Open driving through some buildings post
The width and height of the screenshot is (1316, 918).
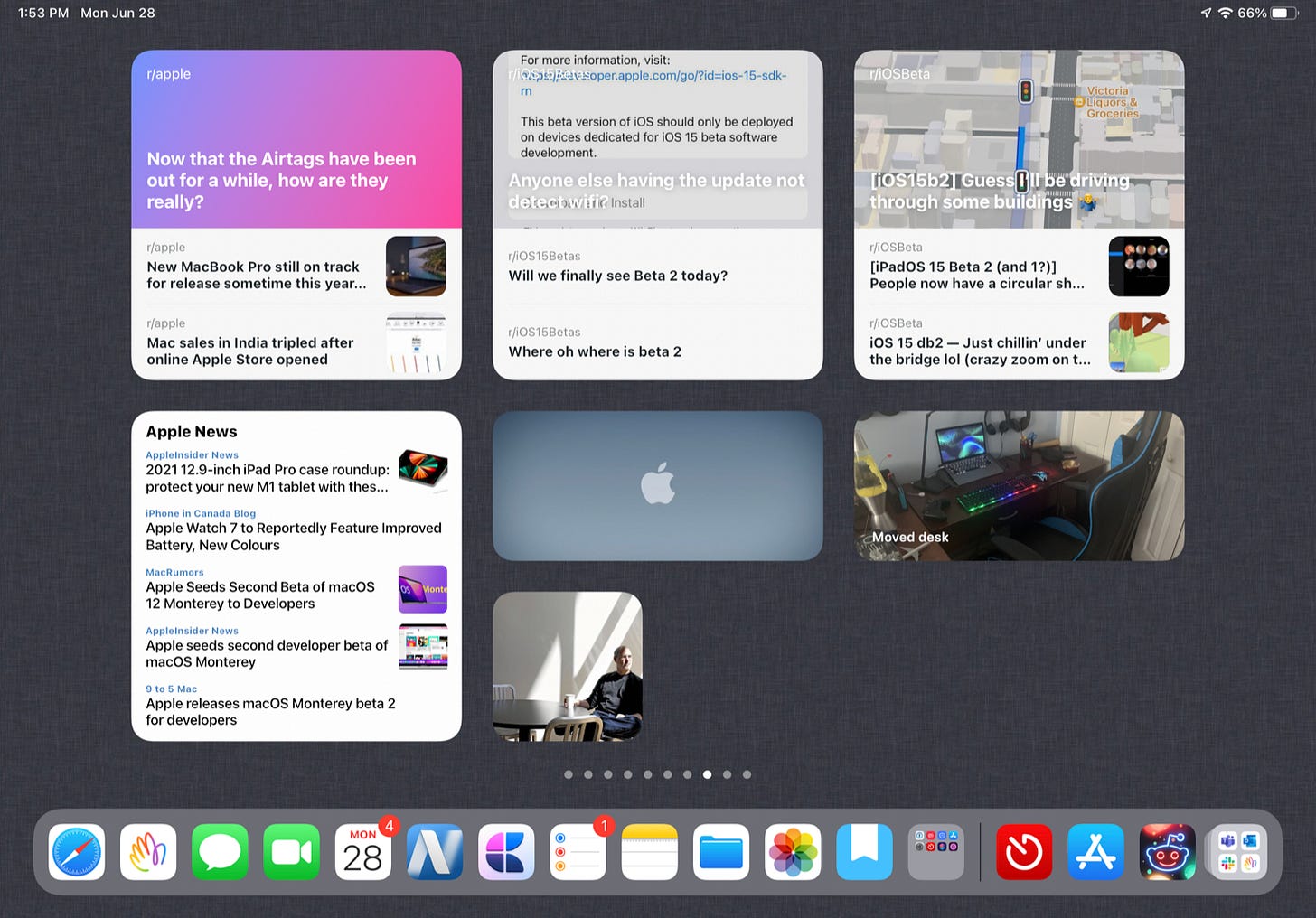[1020, 138]
